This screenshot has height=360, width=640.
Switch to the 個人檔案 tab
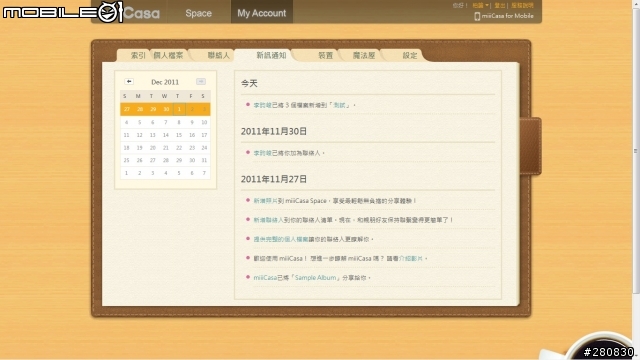(x=169, y=55)
